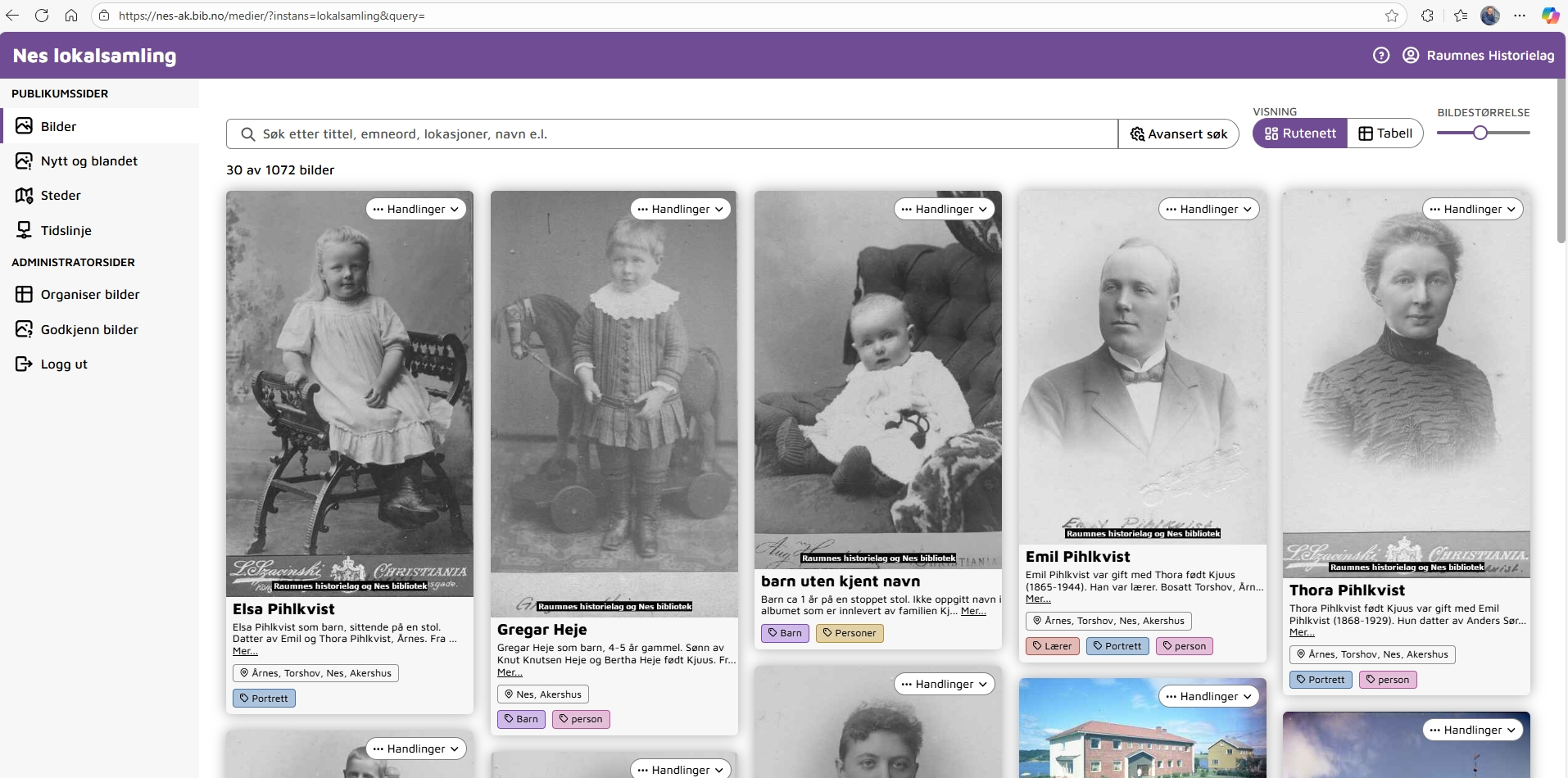The image size is (1568, 778).
Task: Open the baby photo titled barn uten kjent navn
Action: pos(877,377)
